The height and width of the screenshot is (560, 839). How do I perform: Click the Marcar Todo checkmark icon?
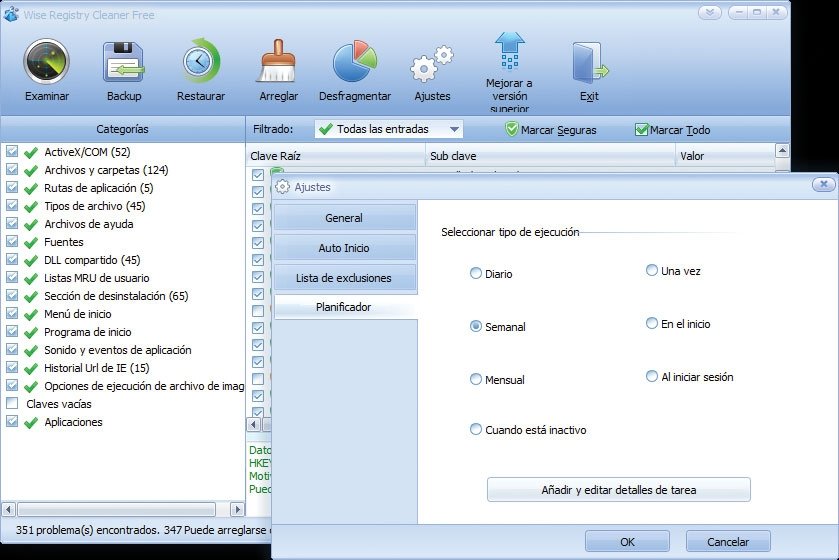[641, 129]
